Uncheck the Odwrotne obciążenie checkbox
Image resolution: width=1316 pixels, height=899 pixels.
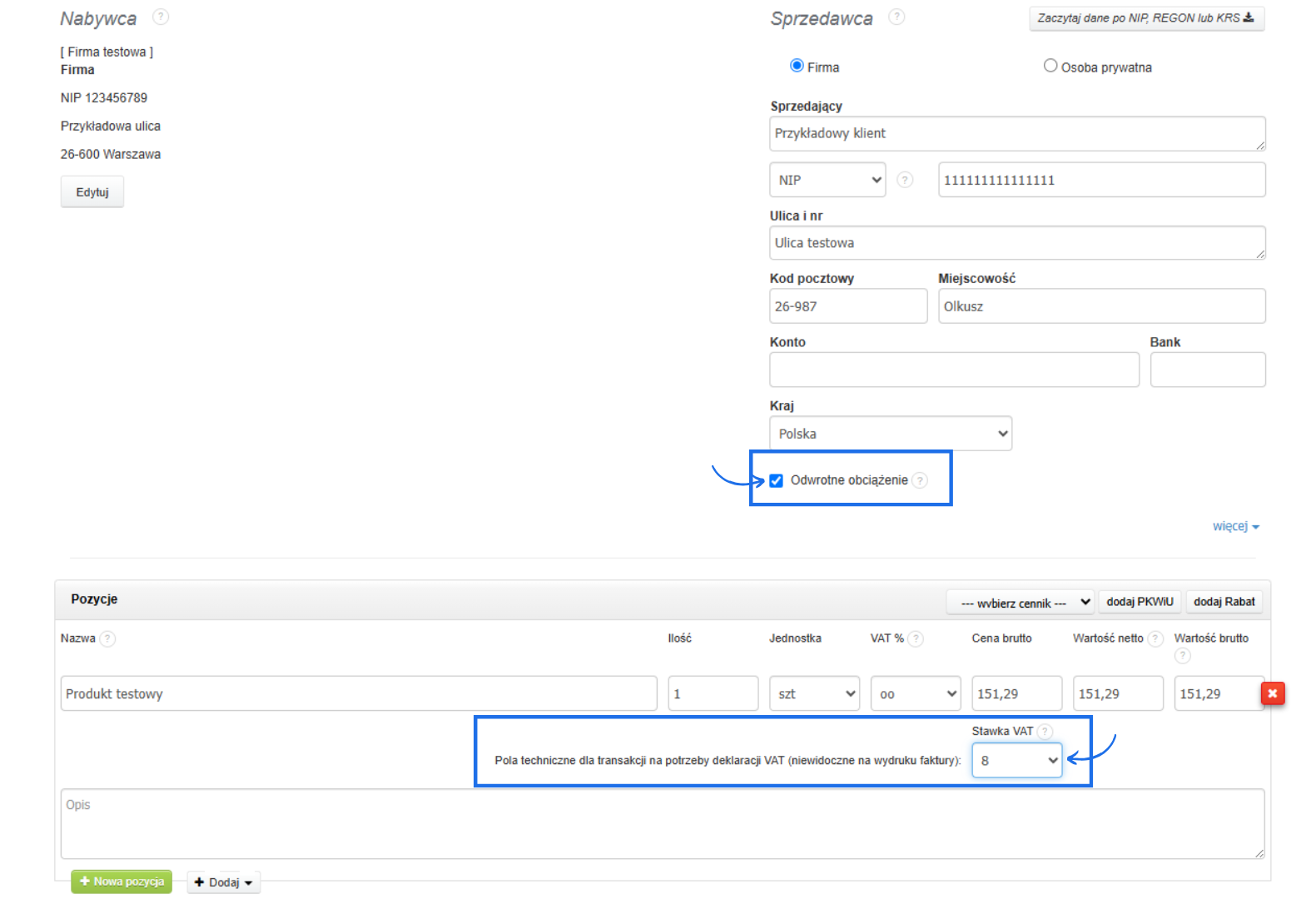pyautogui.click(x=776, y=481)
